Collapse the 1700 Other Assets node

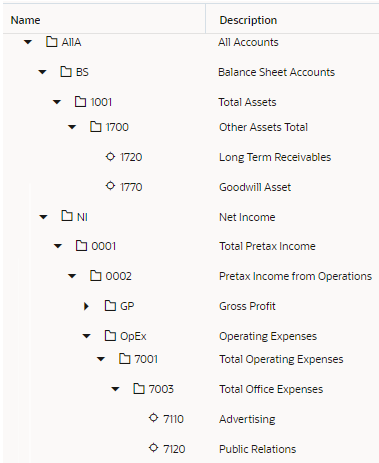pos(72,127)
